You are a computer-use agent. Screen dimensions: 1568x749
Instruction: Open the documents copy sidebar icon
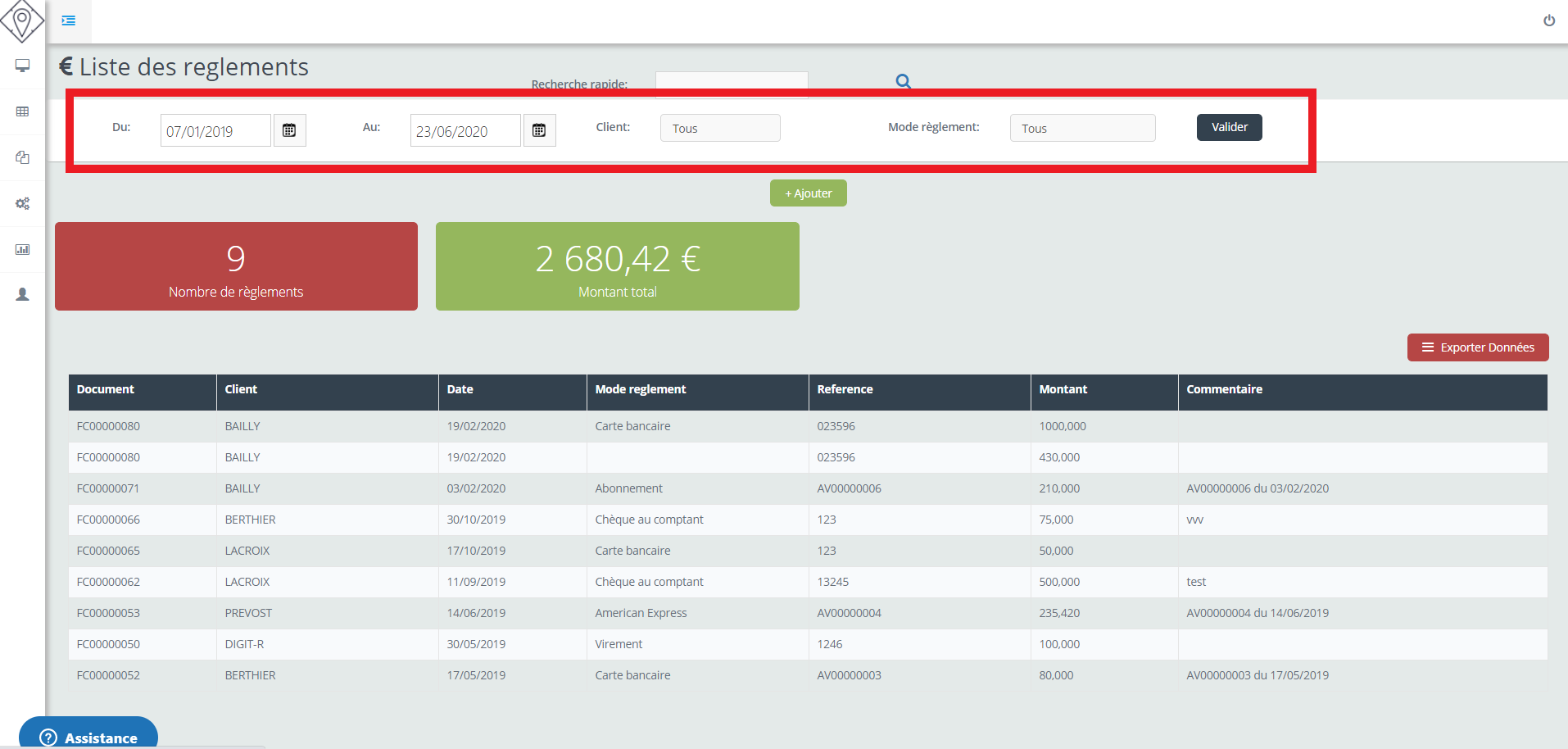(23, 157)
